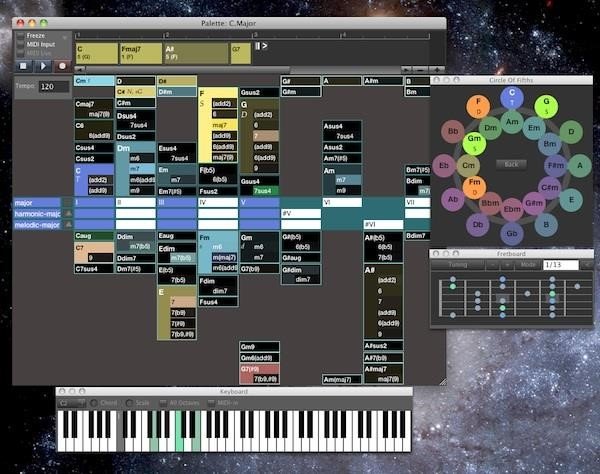600x474 pixels.
Task: Click the #VI scale degree cell
Action: point(383,225)
